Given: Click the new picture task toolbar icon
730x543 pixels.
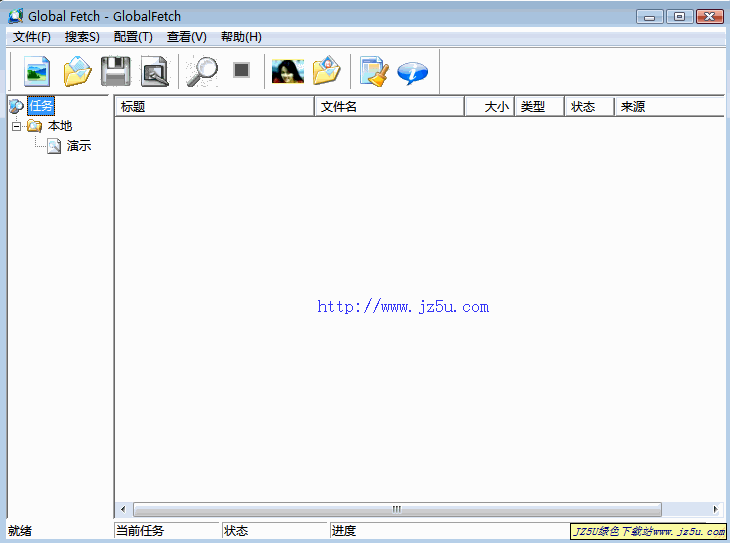Looking at the screenshot, I should 37,71.
